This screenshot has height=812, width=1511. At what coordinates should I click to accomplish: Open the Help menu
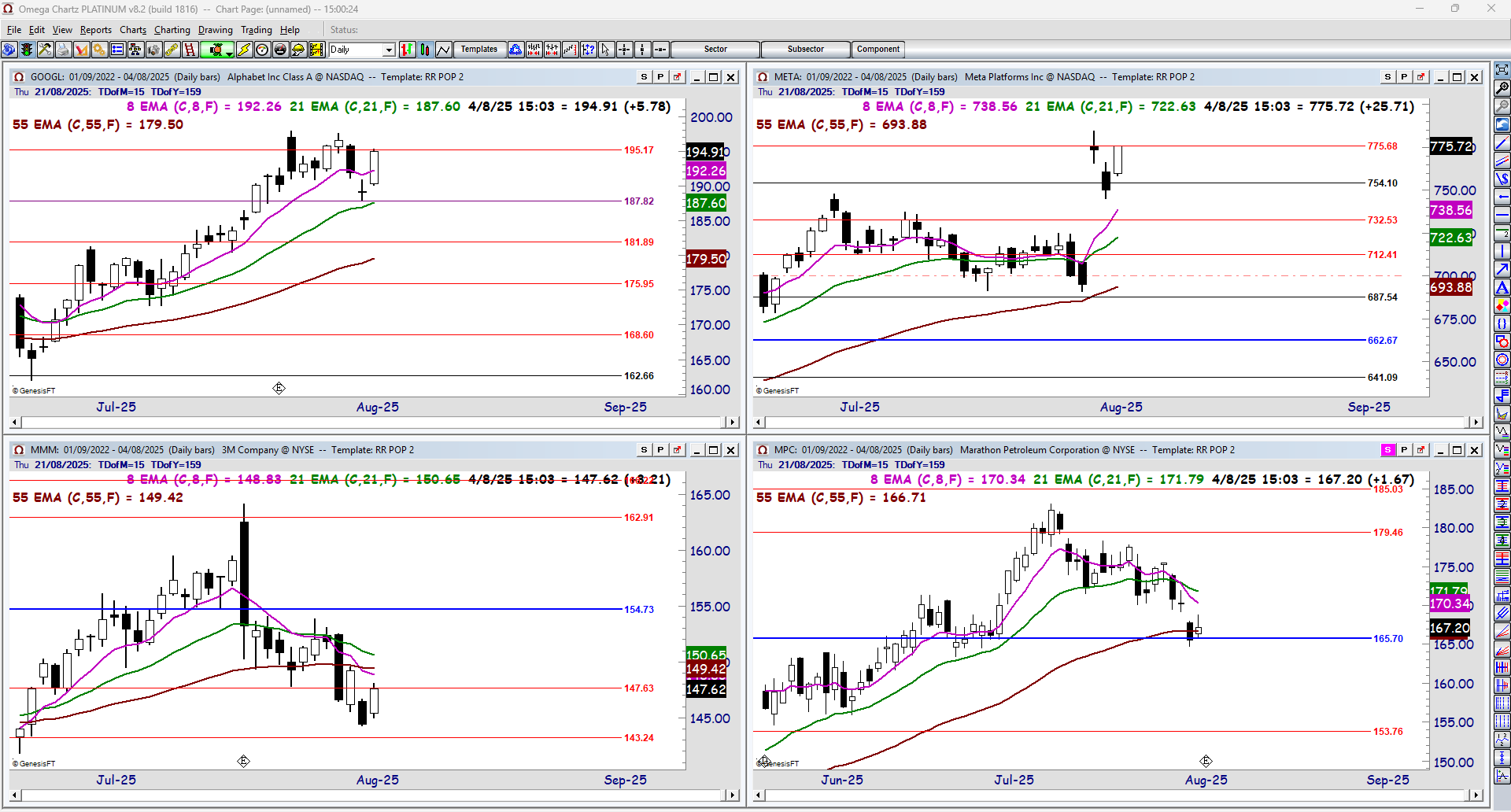[290, 30]
